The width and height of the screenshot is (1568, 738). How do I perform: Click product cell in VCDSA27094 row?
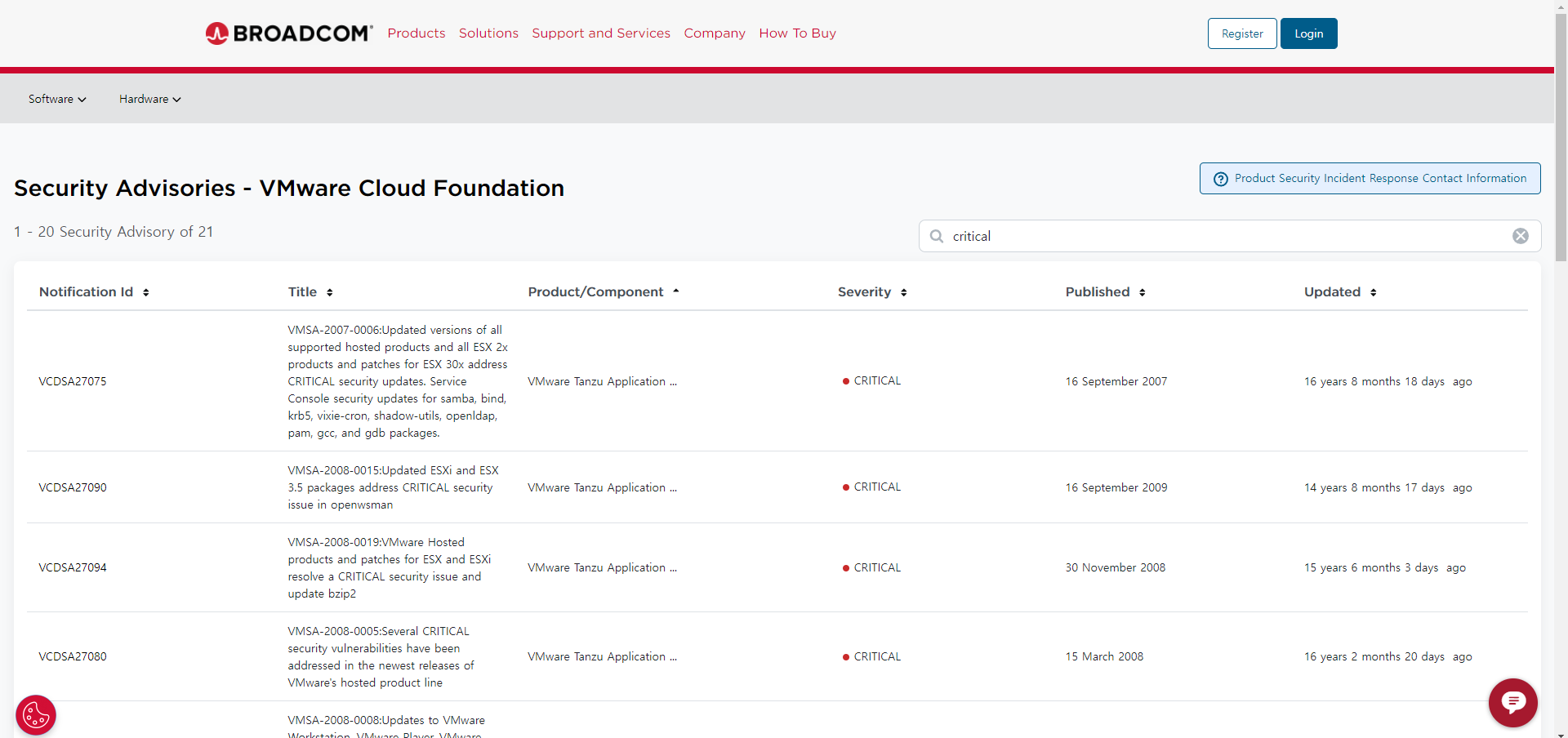point(602,567)
